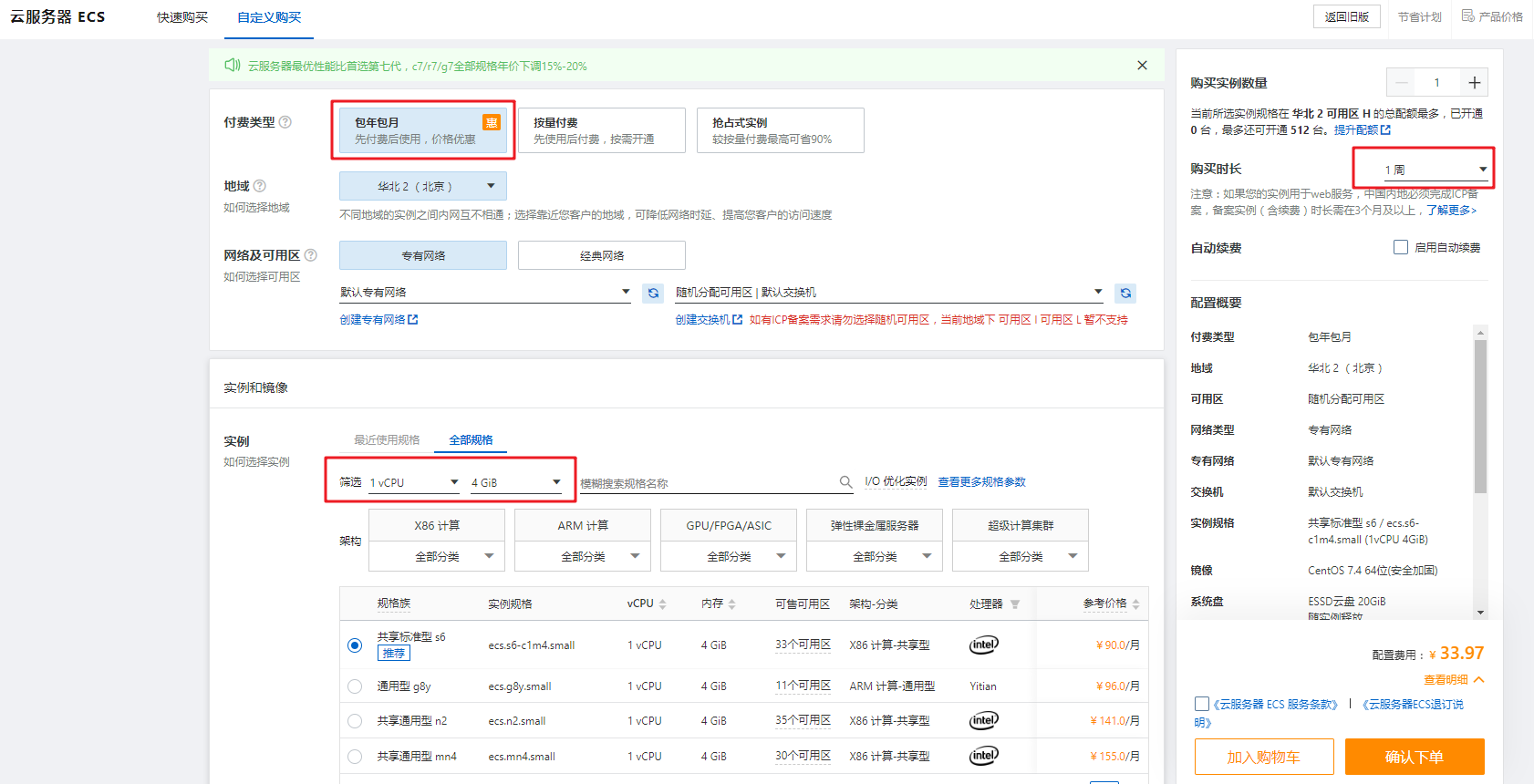Viewport: 1534px width, 784px height.
Task: Open 节省计划 link
Action: (1420, 17)
